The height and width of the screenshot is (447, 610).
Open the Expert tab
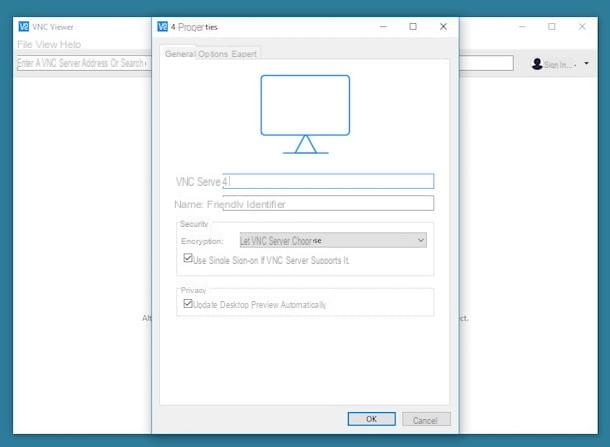pyautogui.click(x=244, y=54)
